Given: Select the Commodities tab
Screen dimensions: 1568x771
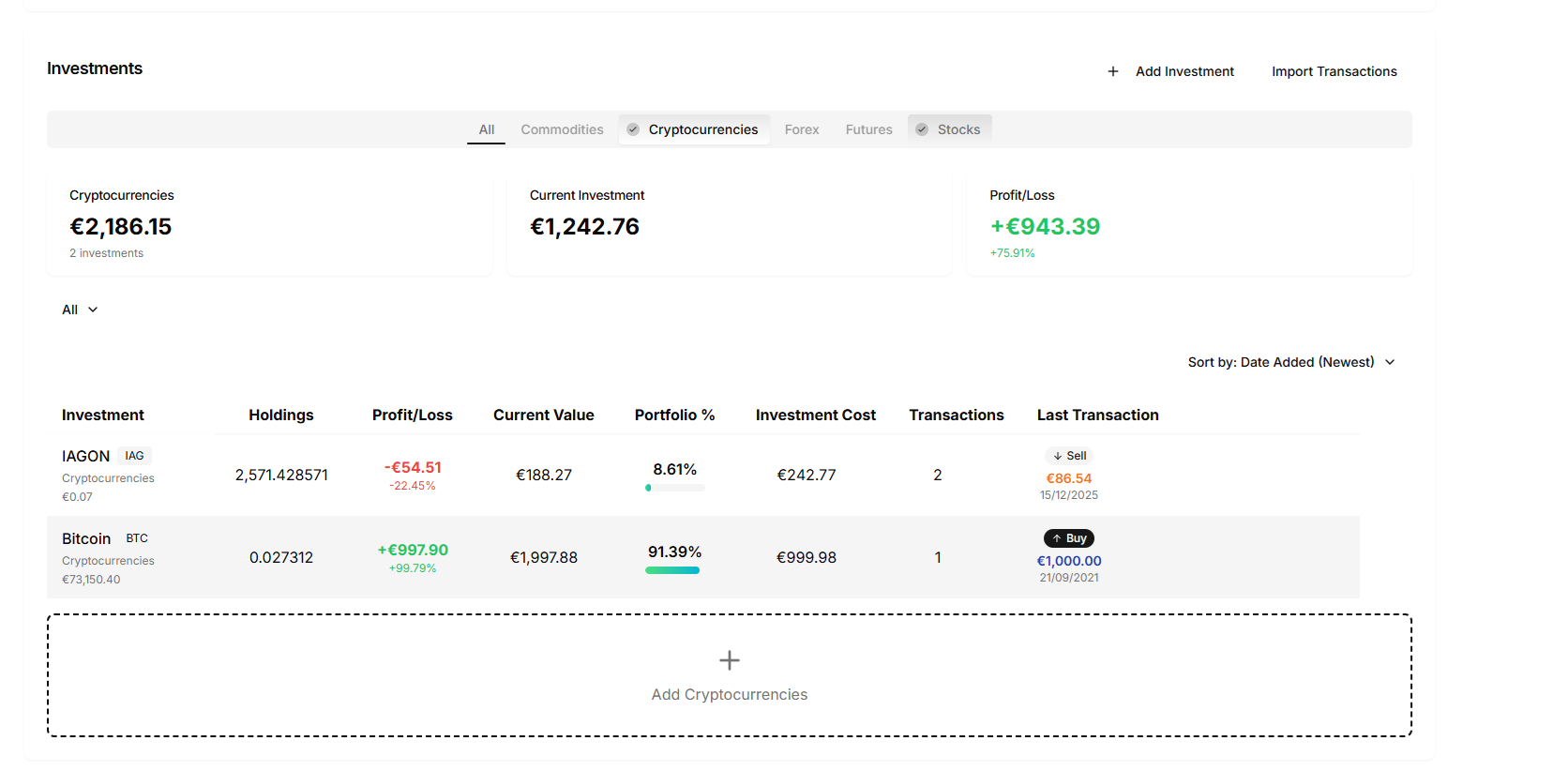Looking at the screenshot, I should [562, 129].
